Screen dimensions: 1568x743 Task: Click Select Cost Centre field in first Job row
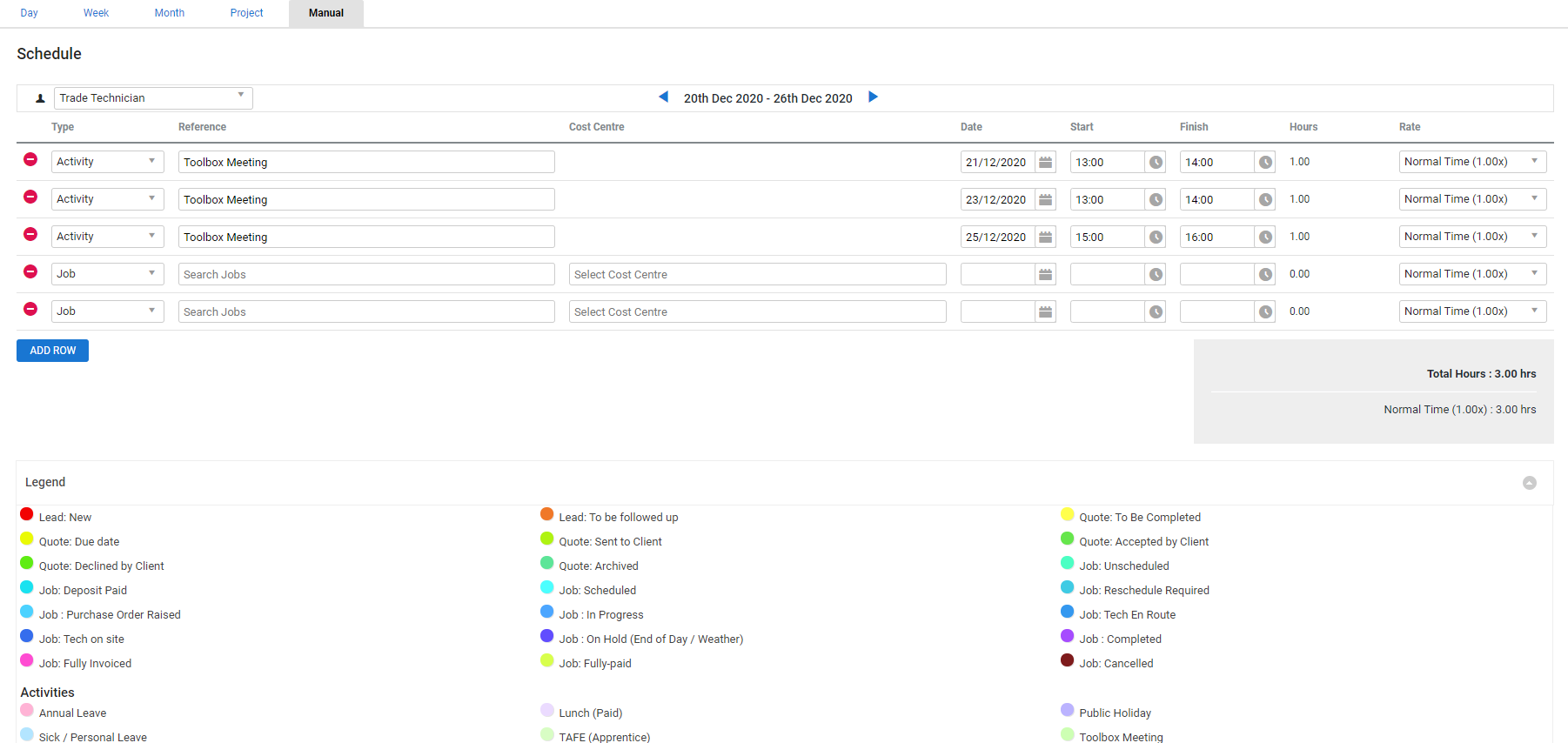758,274
